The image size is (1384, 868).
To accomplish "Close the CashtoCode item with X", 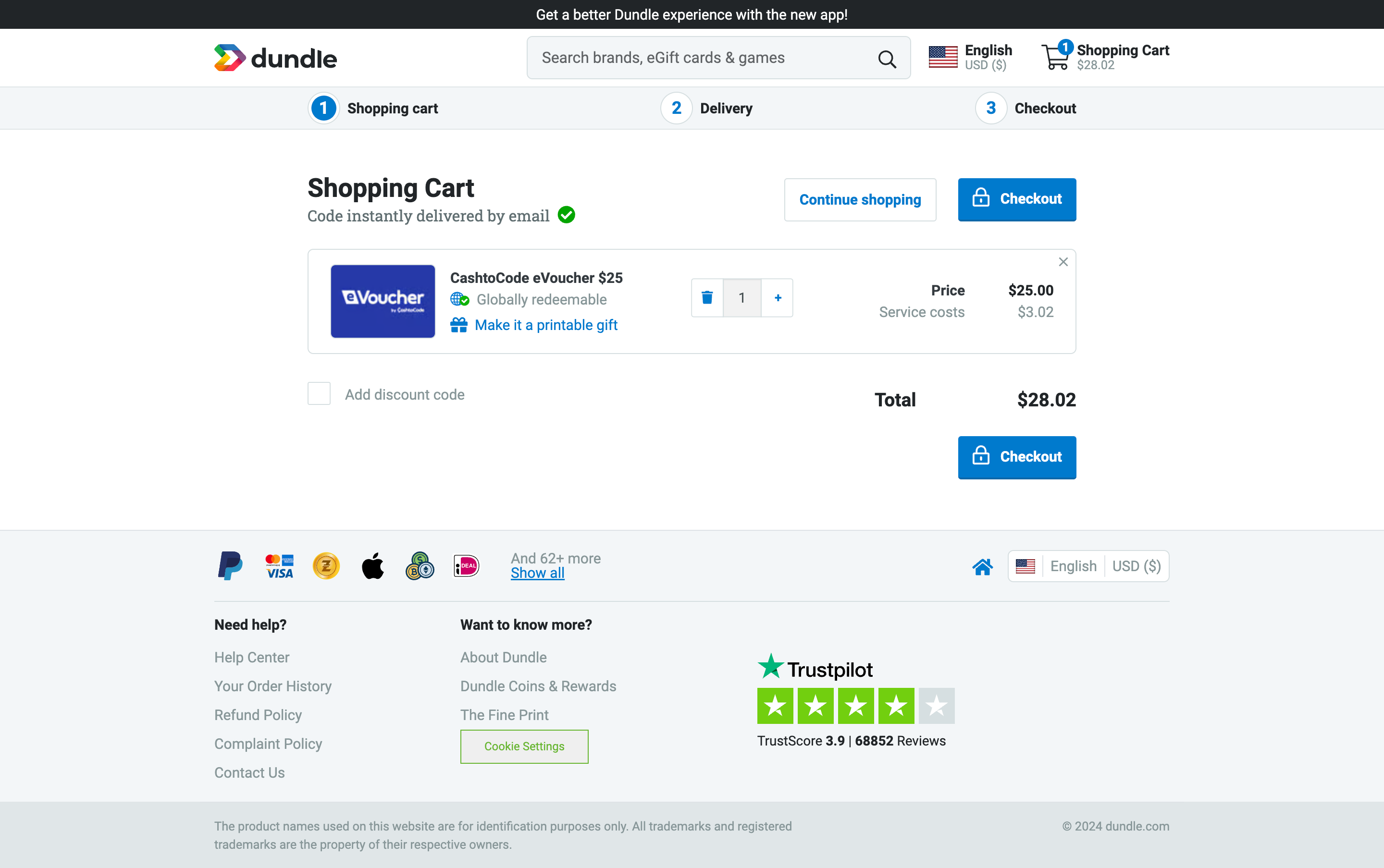I will [1063, 262].
